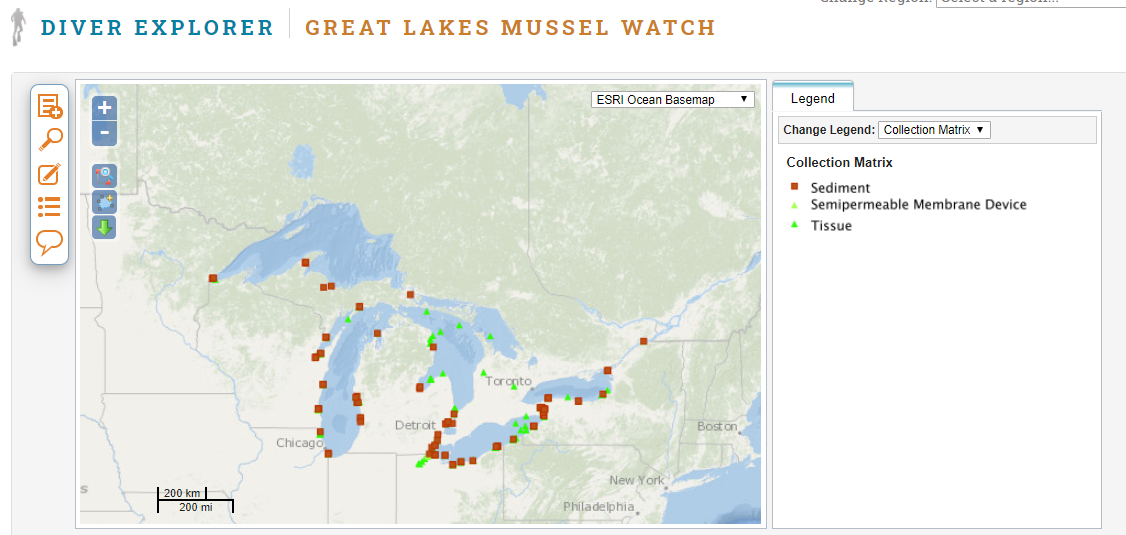Image resolution: width=1126 pixels, height=535 pixels.
Task: Click the diver logo icon
Action: click(x=19, y=27)
